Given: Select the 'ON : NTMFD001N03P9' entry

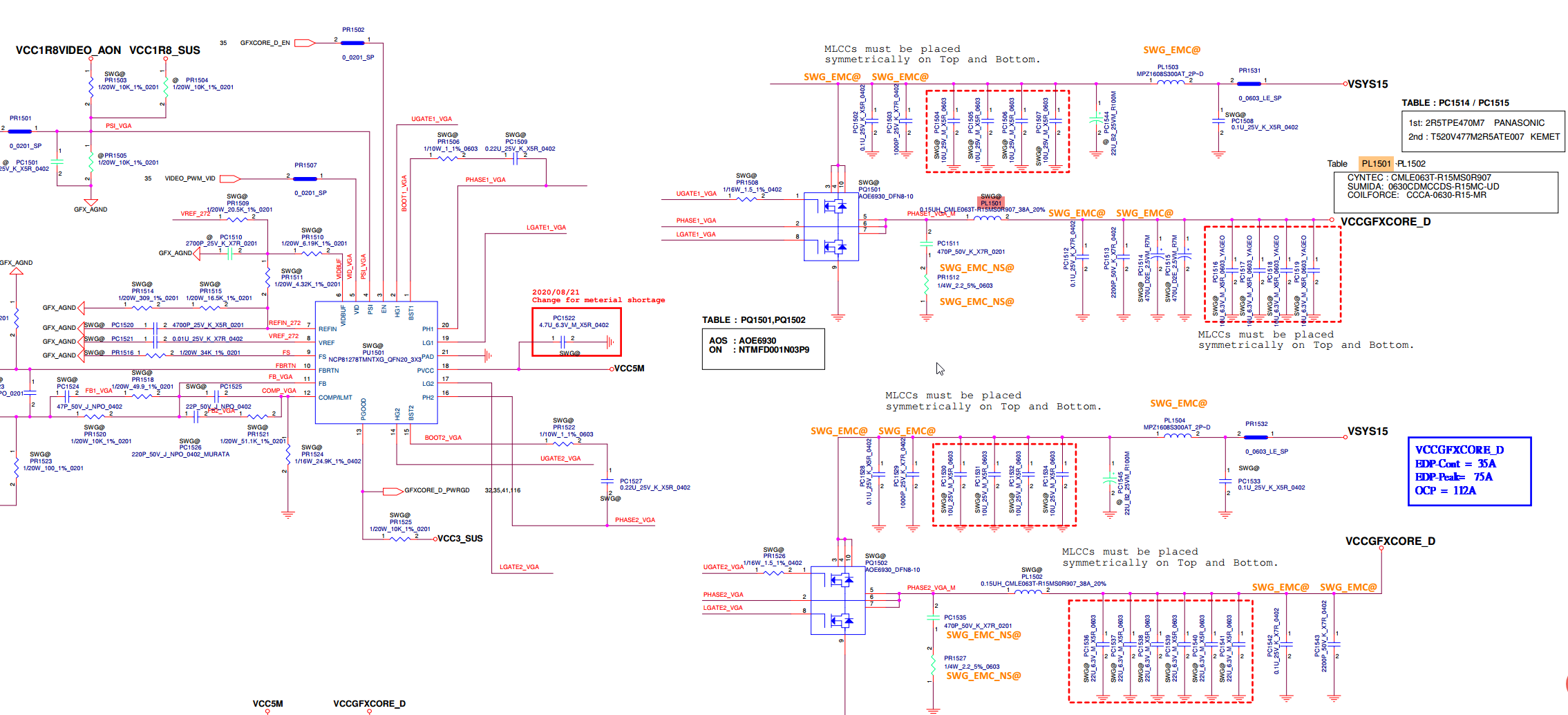Looking at the screenshot, I should pos(759,350).
